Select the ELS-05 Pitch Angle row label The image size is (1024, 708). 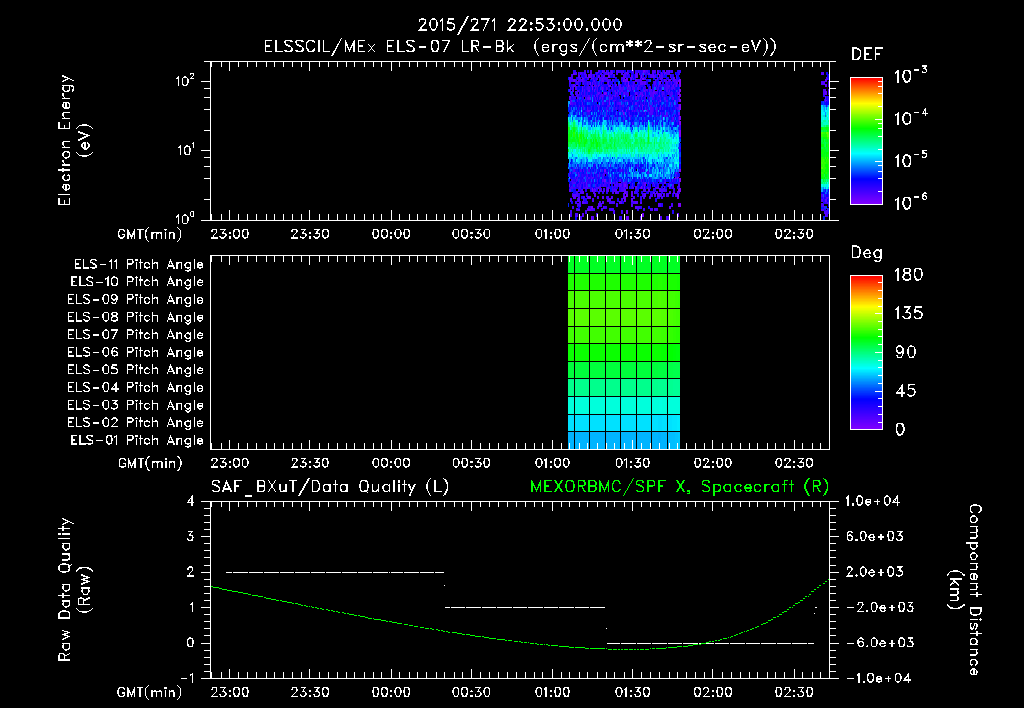pos(135,370)
